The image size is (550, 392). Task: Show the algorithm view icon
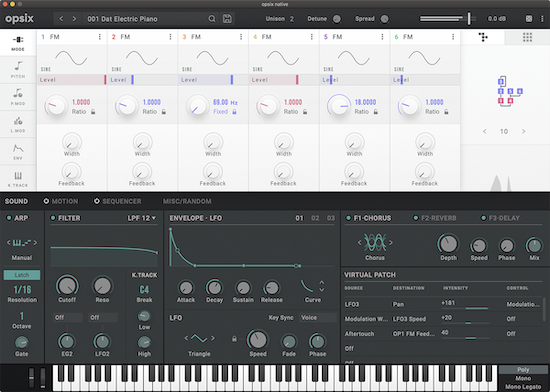point(483,37)
